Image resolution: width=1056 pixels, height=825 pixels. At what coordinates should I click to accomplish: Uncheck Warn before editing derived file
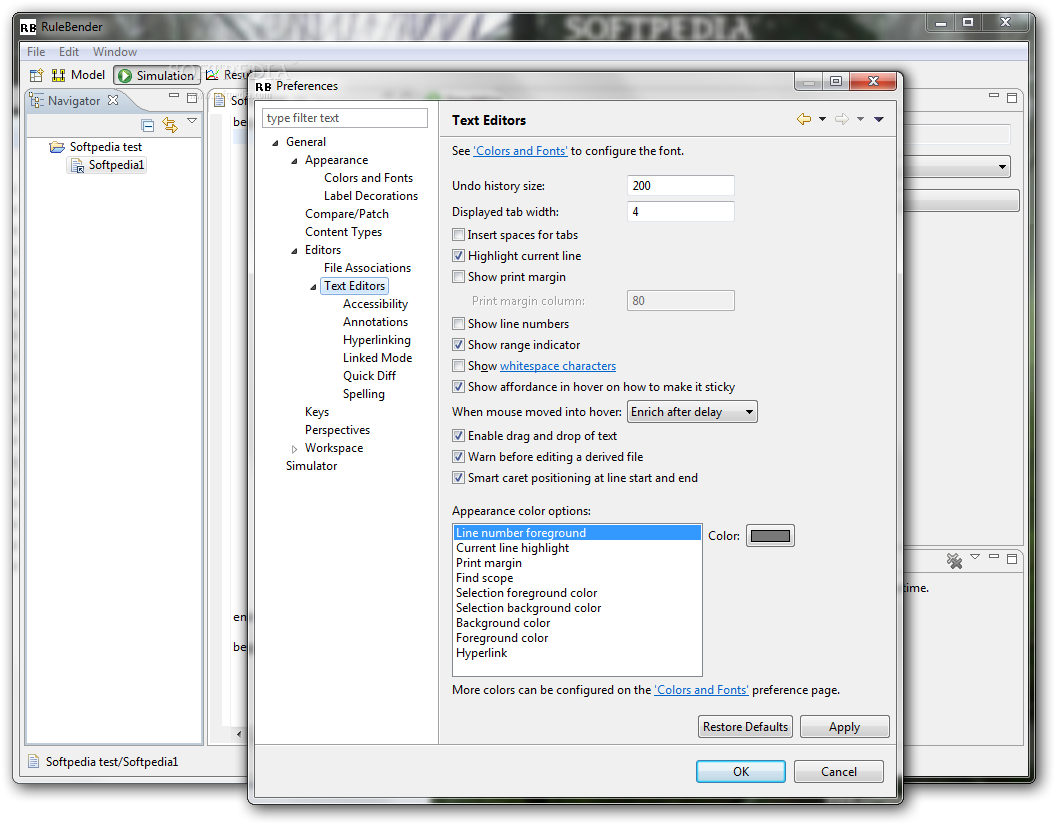click(459, 456)
